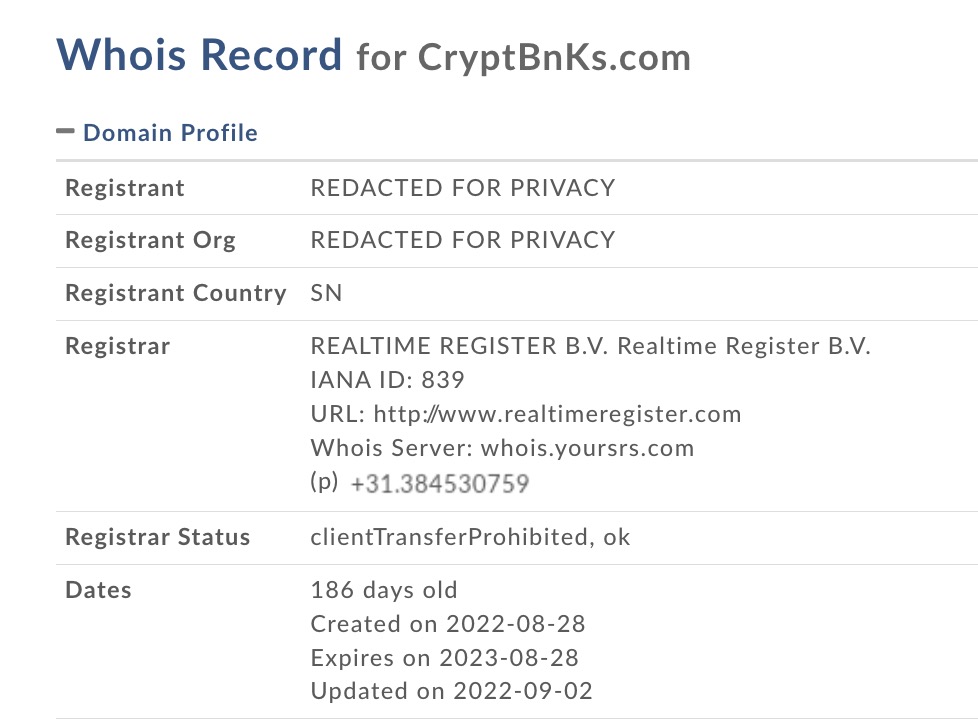Click the Registrant REDACTED FOR PRIVACY value

click(x=462, y=188)
